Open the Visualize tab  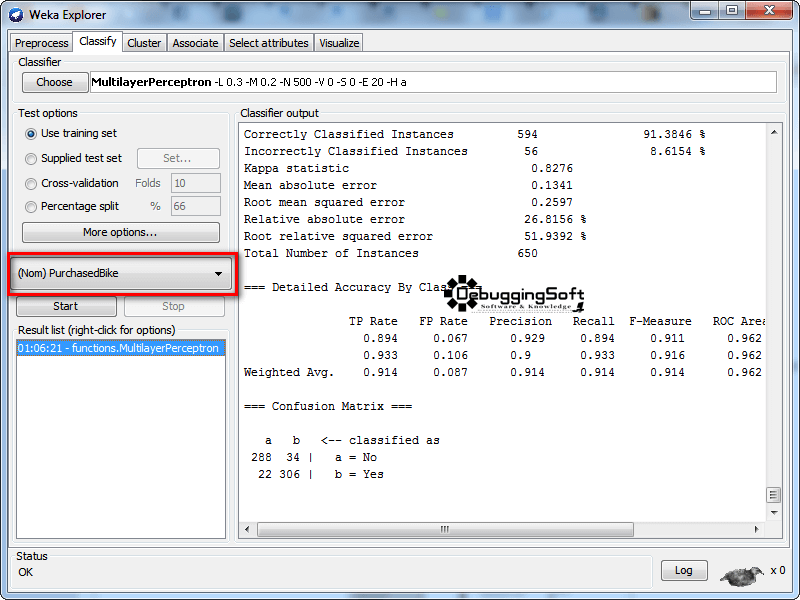339,43
